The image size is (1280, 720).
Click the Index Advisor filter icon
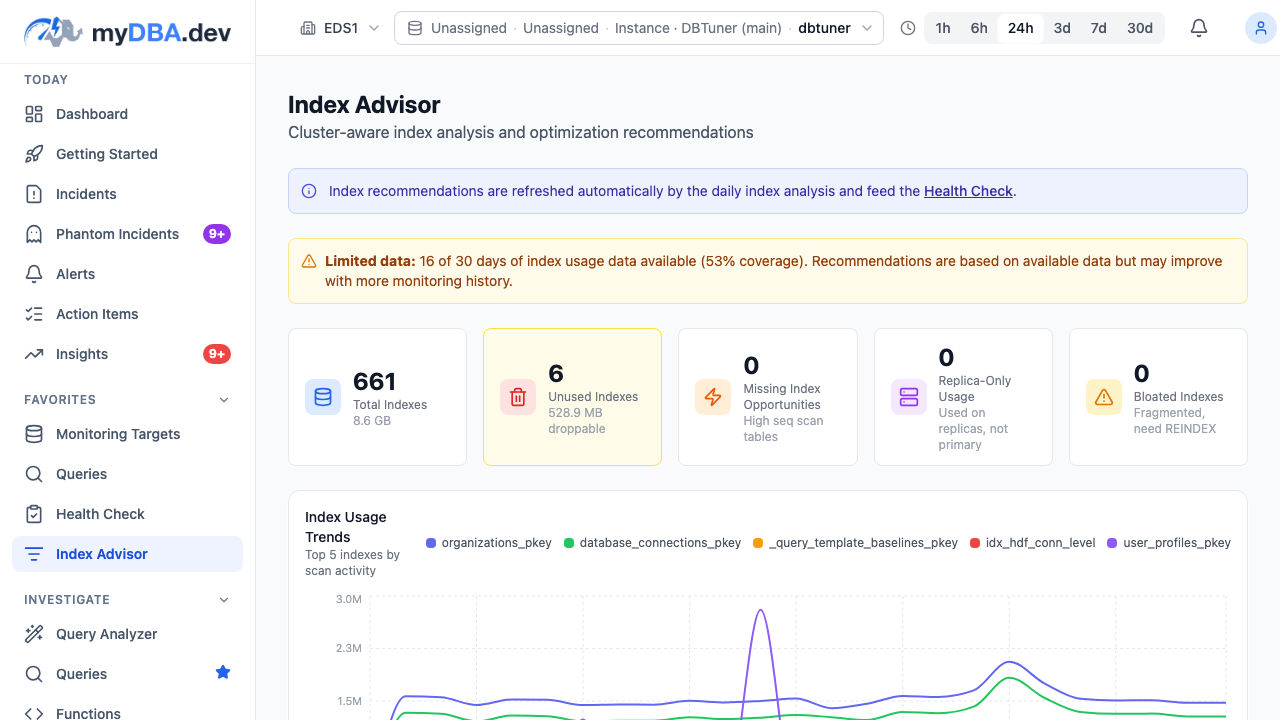pyautogui.click(x=34, y=554)
